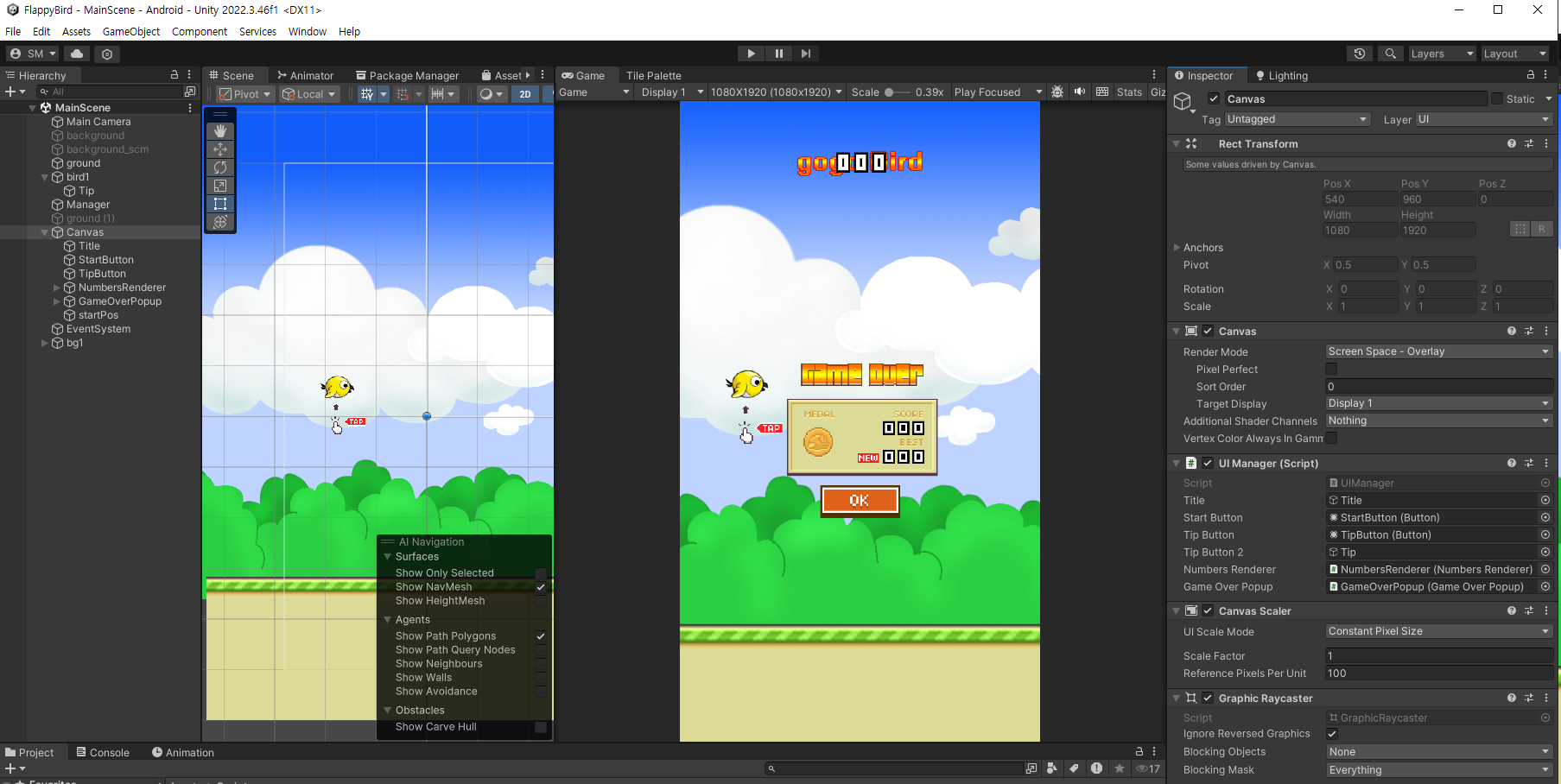Uncheck Ignore Reversed Graphics
Viewport: 1561px width, 784px height.
(x=1331, y=734)
